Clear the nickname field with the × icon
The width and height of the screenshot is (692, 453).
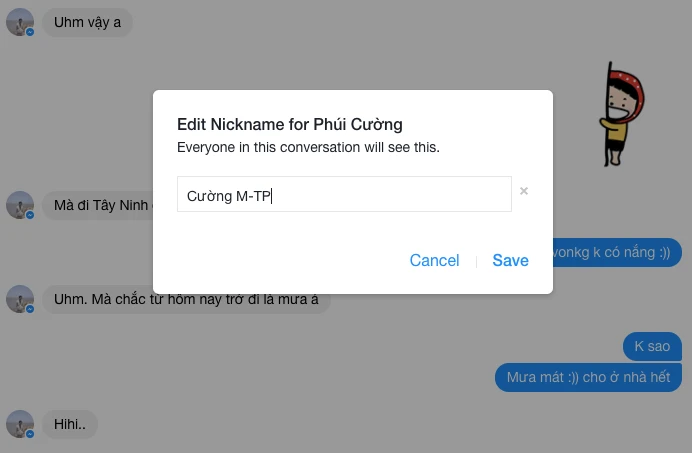coord(524,191)
